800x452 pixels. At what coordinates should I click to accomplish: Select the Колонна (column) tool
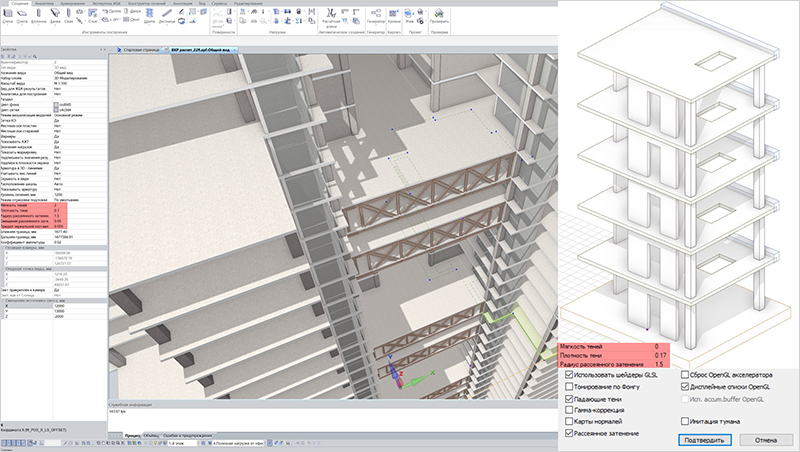click(38, 16)
